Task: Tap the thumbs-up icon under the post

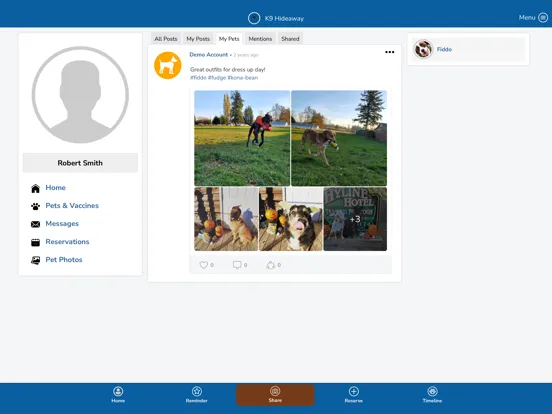Action: pos(270,265)
